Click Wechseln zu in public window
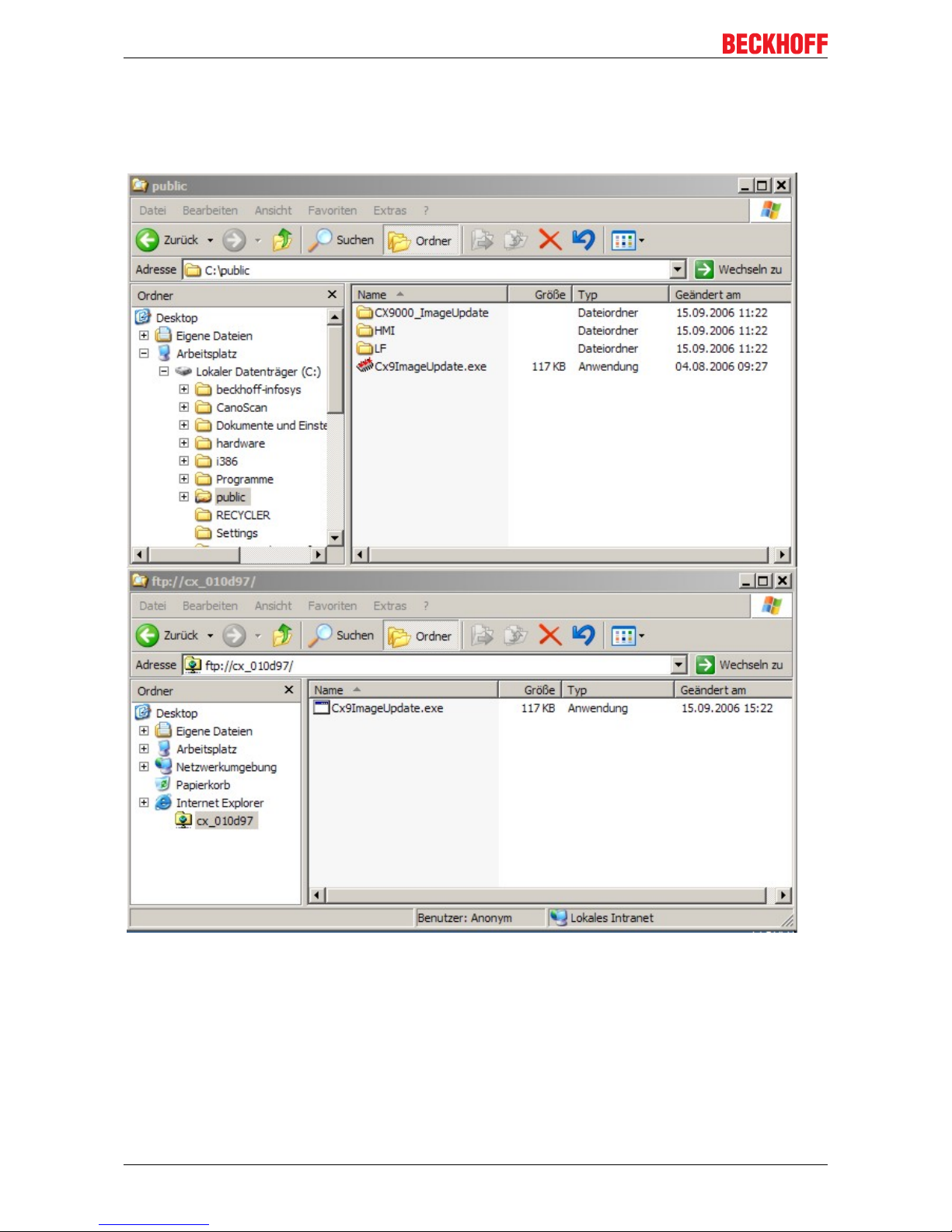The width and height of the screenshot is (952, 1232). click(x=739, y=270)
